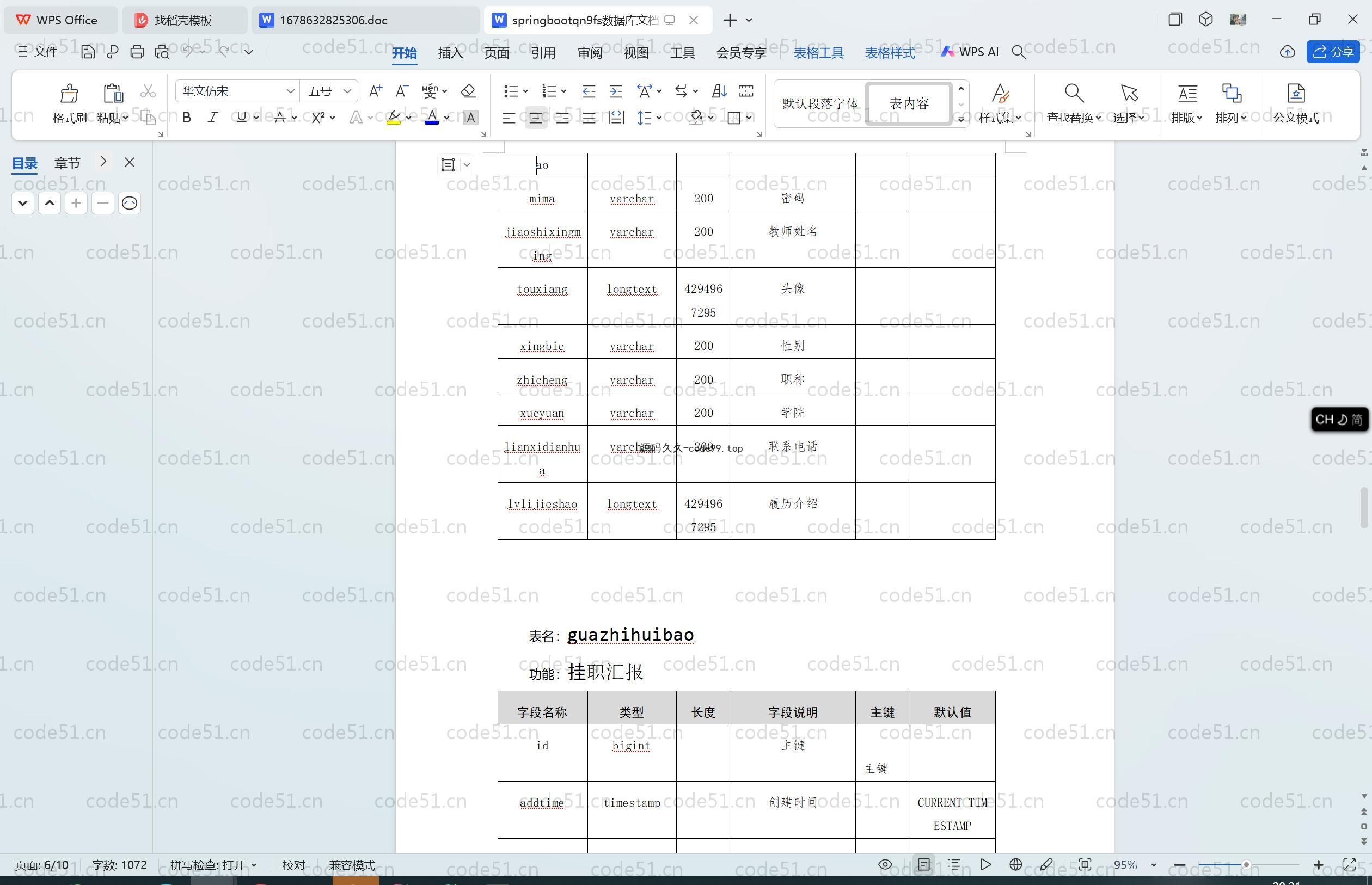Toggle Bold formatting

tap(186, 117)
